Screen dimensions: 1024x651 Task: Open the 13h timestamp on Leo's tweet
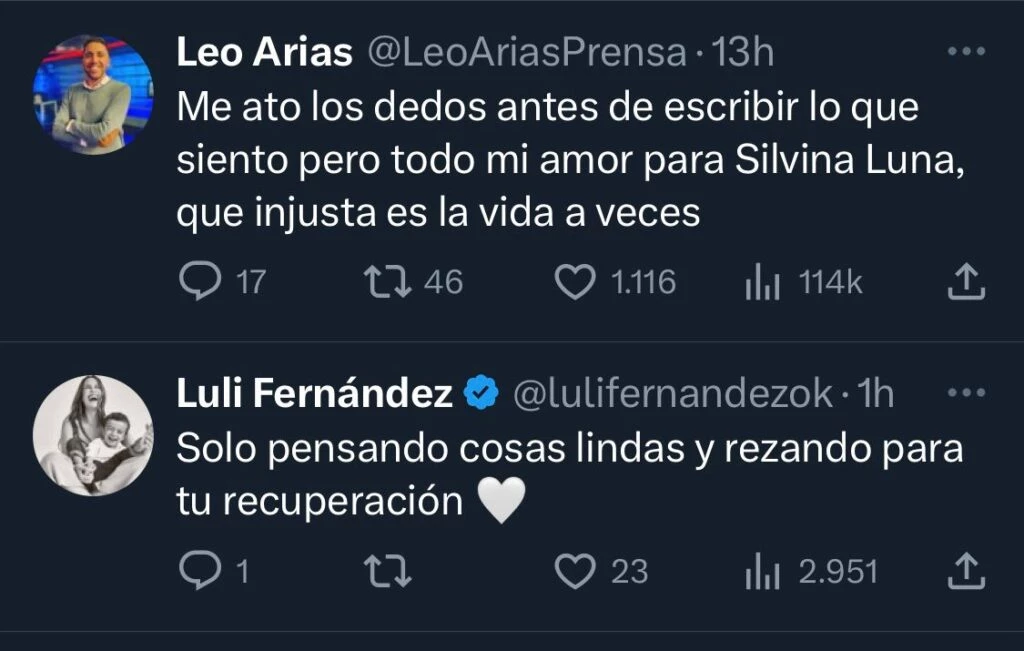point(742,53)
